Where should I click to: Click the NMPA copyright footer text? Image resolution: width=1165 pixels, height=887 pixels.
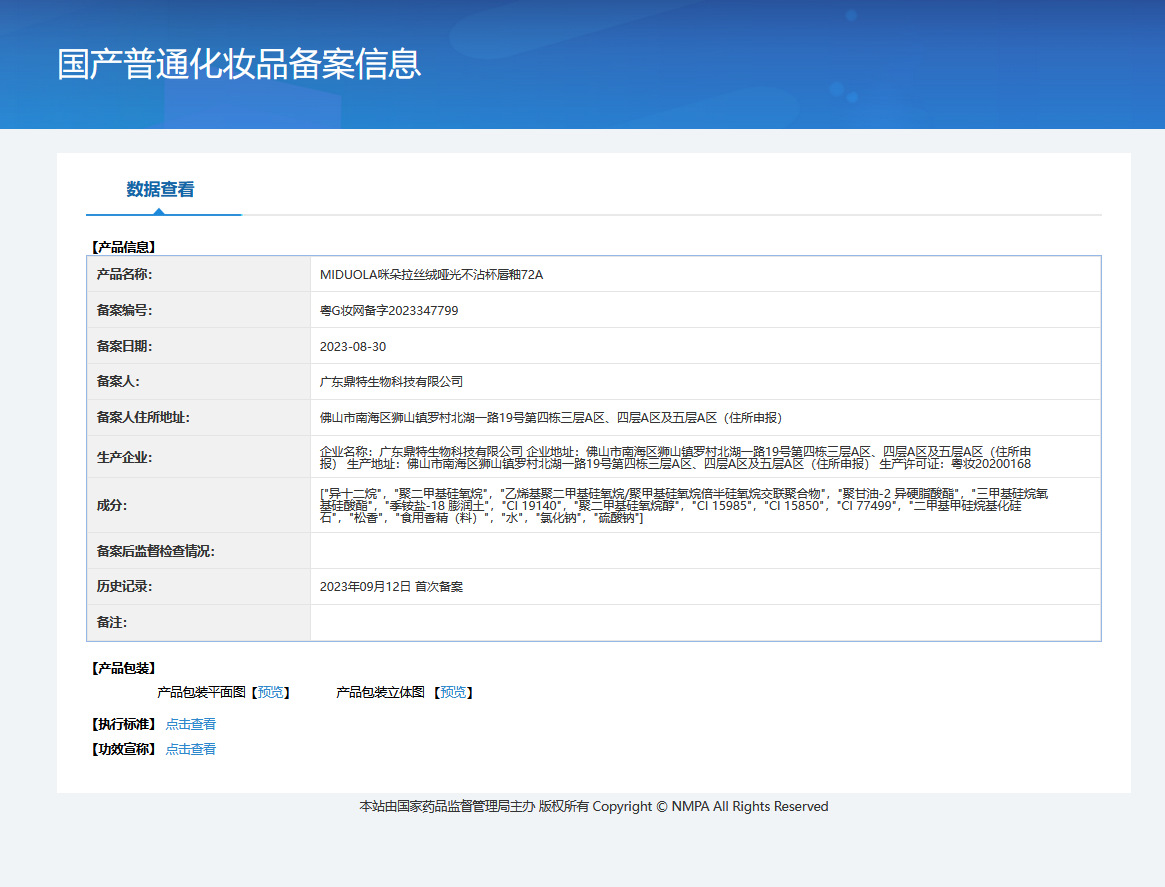(x=594, y=807)
